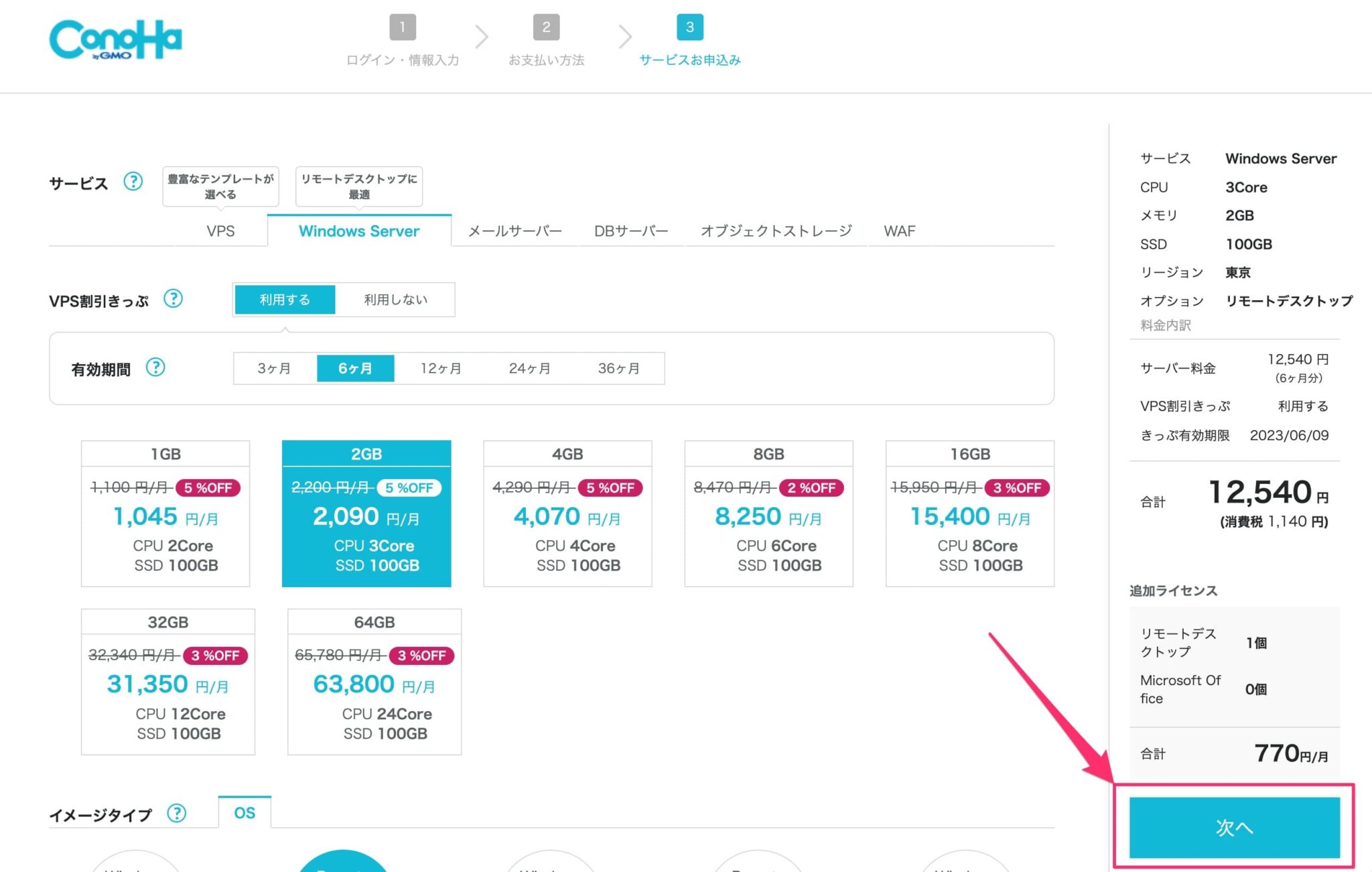Screen dimensions: 1372x872
Task: Open help icon next to VPS割引きっぷ
Action: [x=173, y=298]
